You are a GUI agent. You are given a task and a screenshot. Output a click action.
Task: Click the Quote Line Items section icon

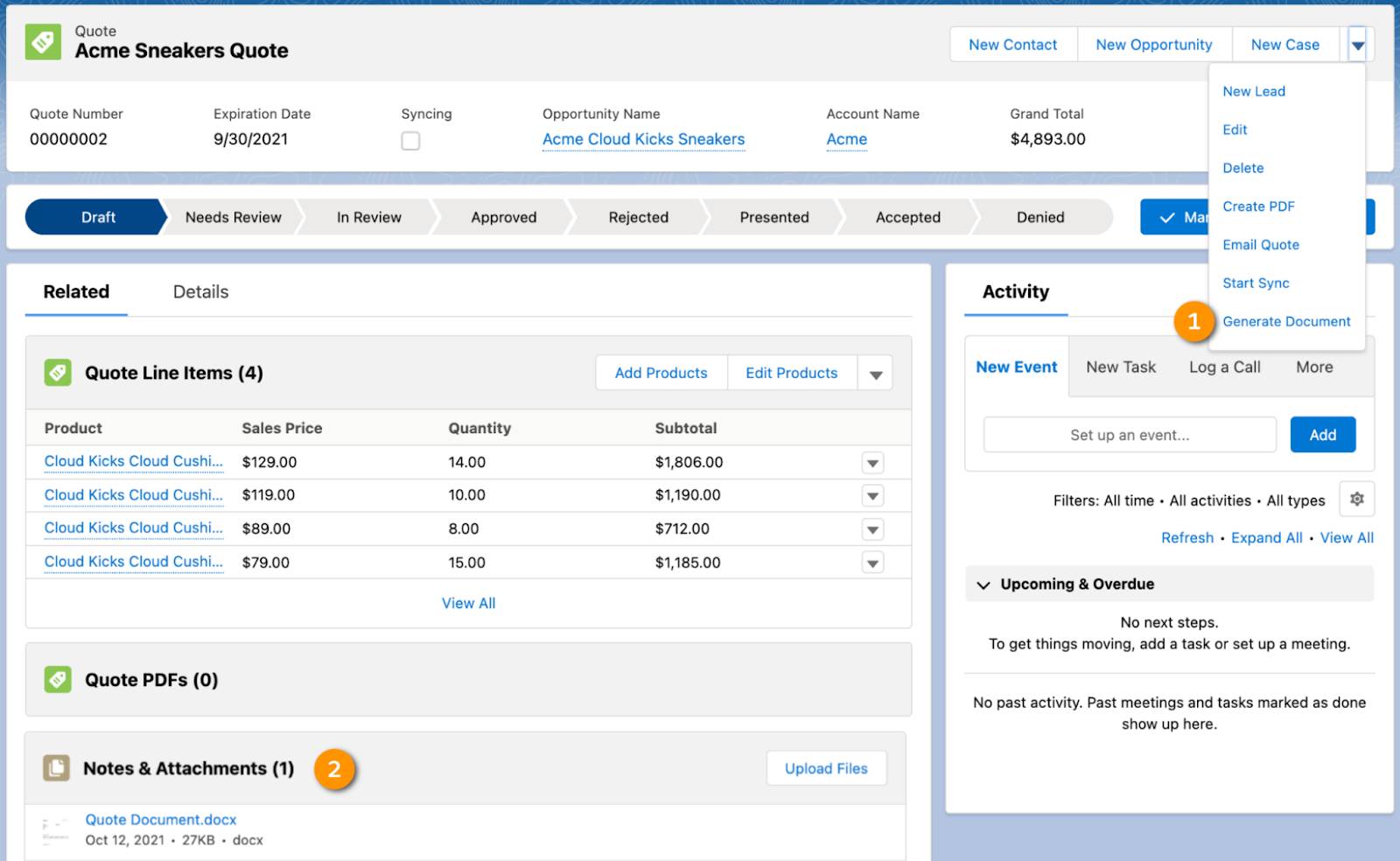[58, 373]
